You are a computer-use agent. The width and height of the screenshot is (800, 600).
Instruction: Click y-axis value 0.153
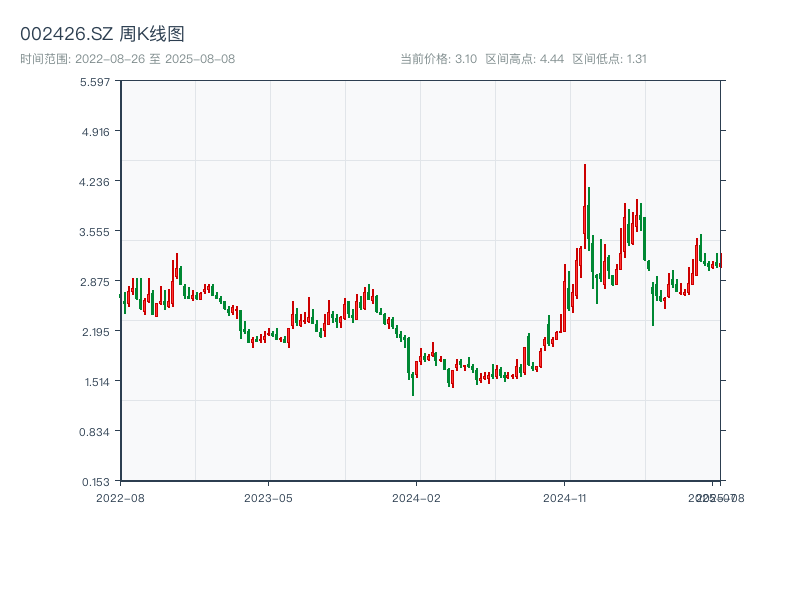click(95, 482)
